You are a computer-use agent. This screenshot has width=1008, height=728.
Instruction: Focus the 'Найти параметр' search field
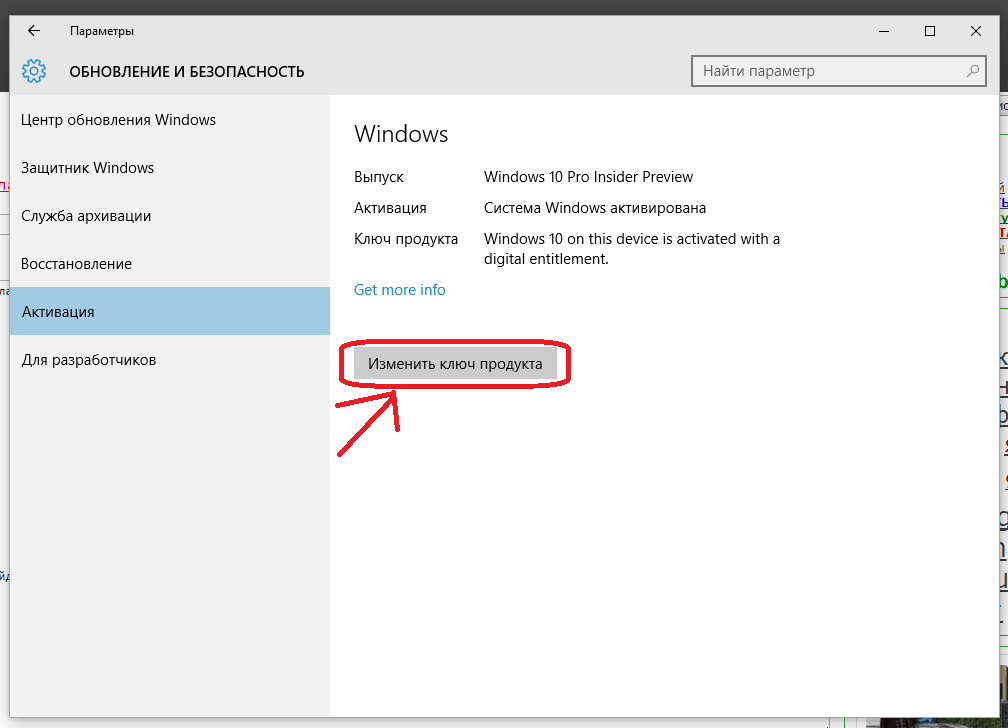(825, 71)
